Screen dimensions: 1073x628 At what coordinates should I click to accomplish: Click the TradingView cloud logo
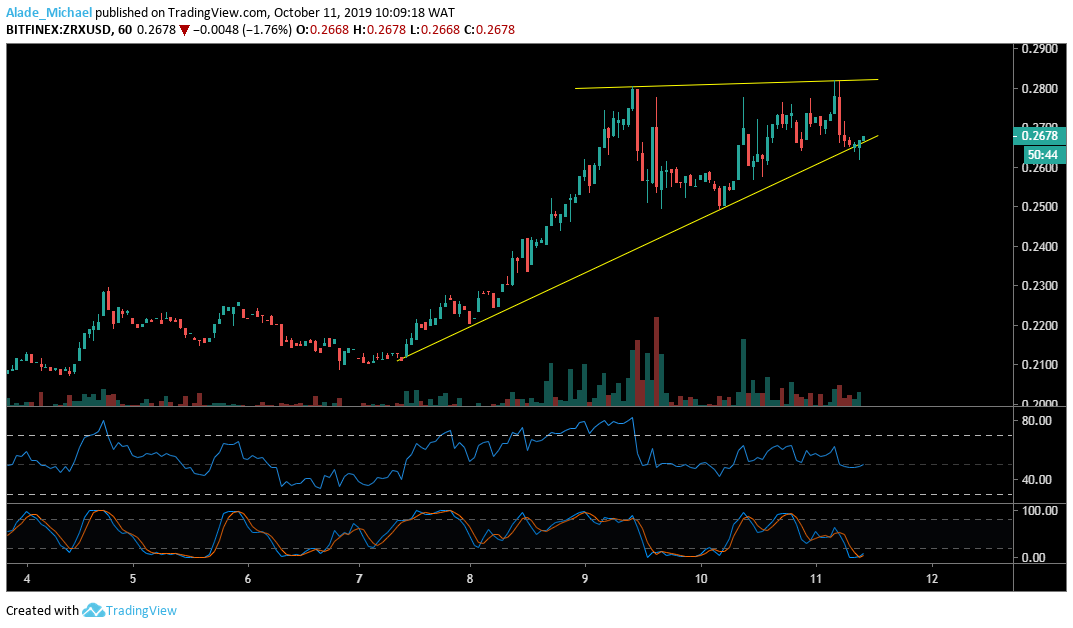point(93,610)
